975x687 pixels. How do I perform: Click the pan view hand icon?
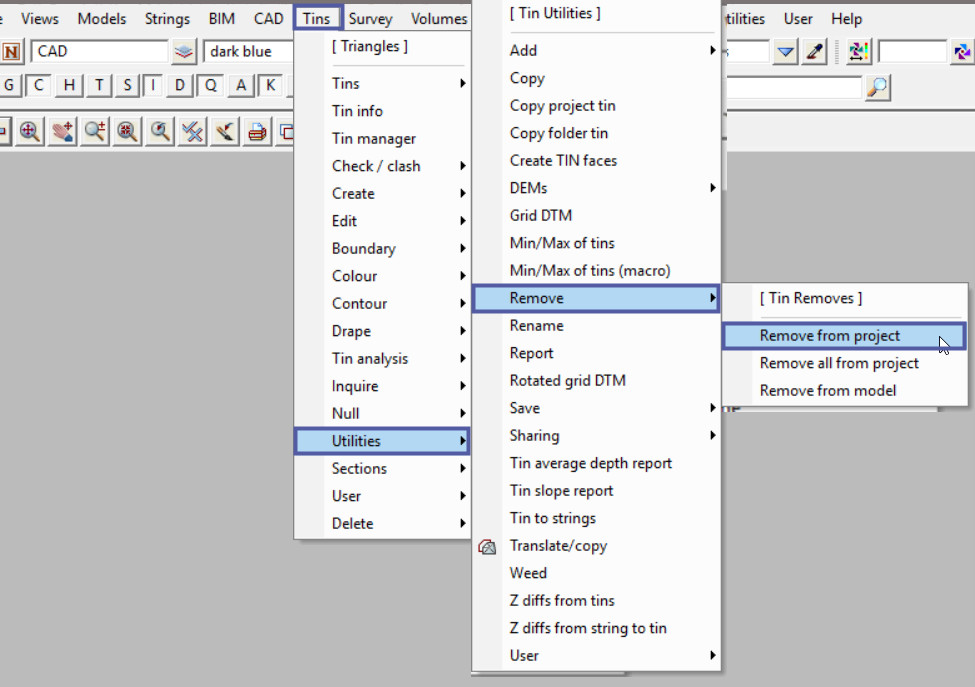coord(62,131)
